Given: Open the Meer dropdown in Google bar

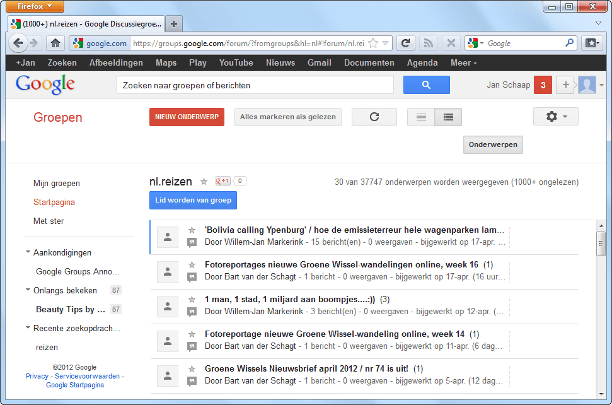Looking at the screenshot, I should click(464, 63).
